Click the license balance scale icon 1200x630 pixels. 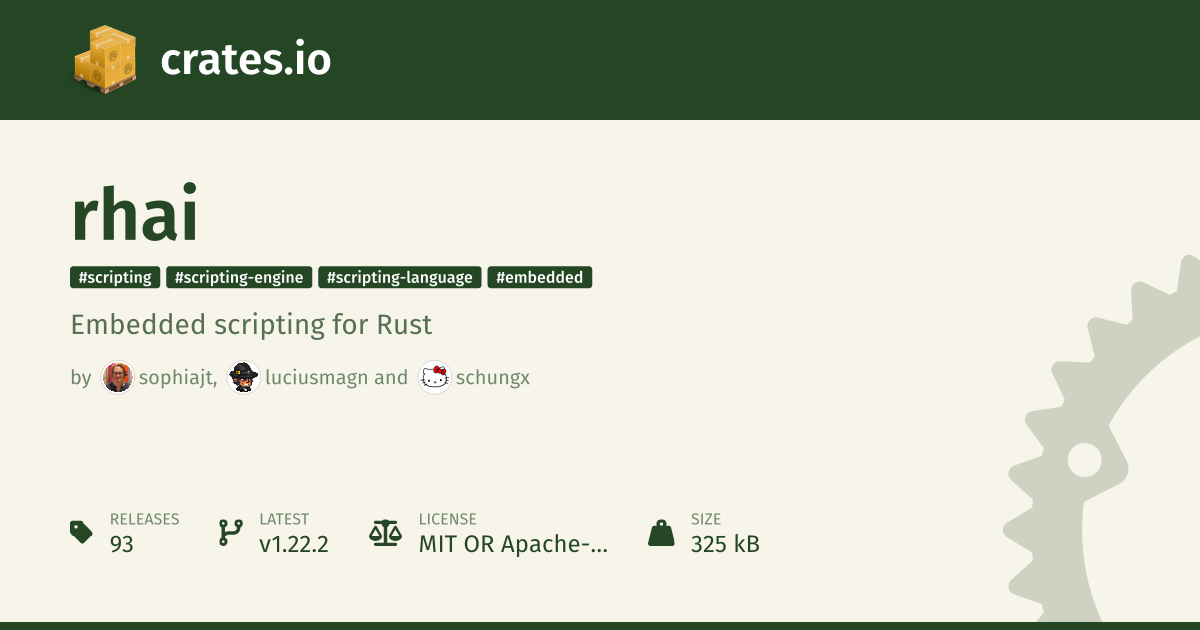[x=384, y=532]
